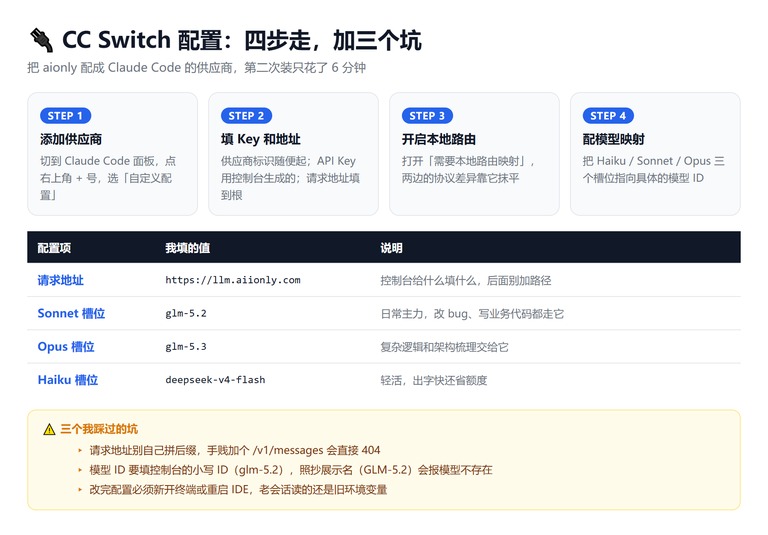Viewport: 768px width, 535px height.
Task: Click the value glm-5.2 in the Sonnet row
Action: pyautogui.click(x=186, y=314)
